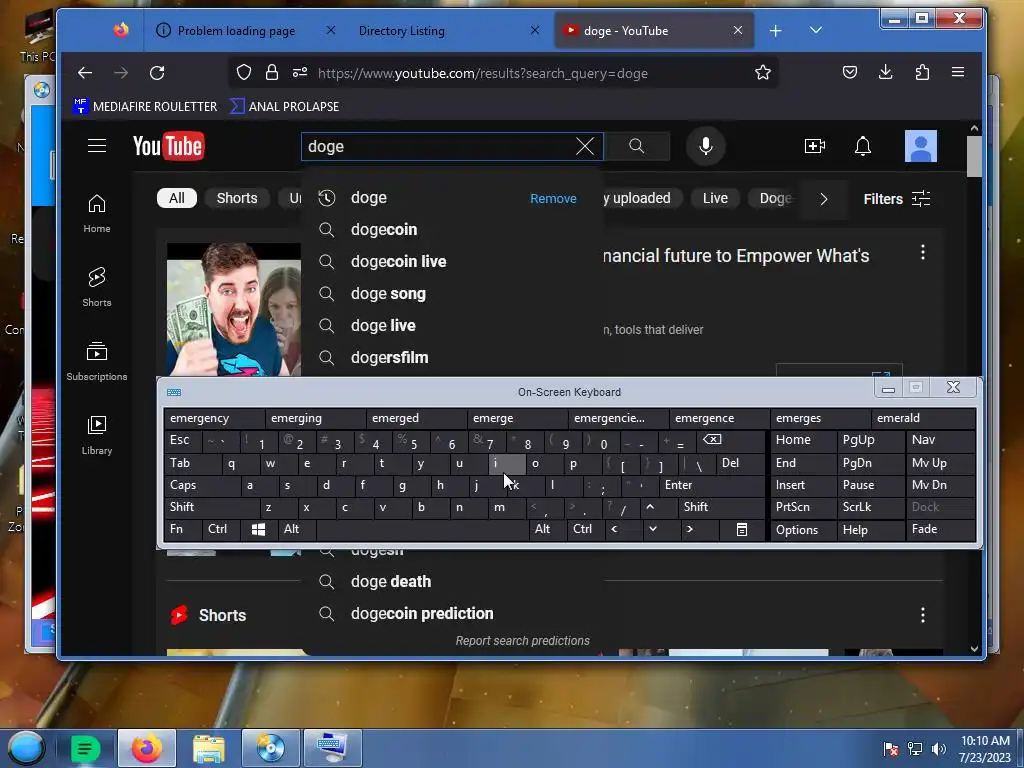Image resolution: width=1024 pixels, height=768 pixels.
Task: Click the Options key on keyboard
Action: coord(803,530)
